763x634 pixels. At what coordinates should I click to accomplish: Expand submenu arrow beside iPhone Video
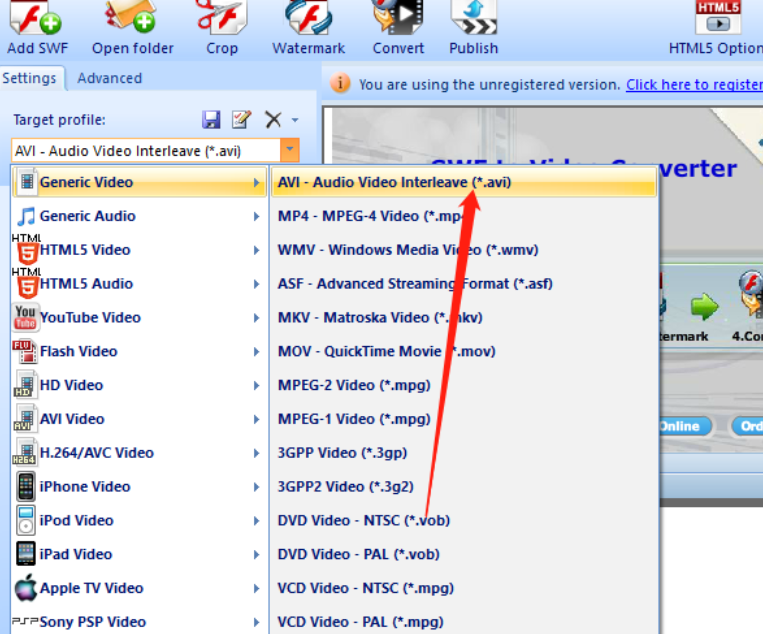256,487
